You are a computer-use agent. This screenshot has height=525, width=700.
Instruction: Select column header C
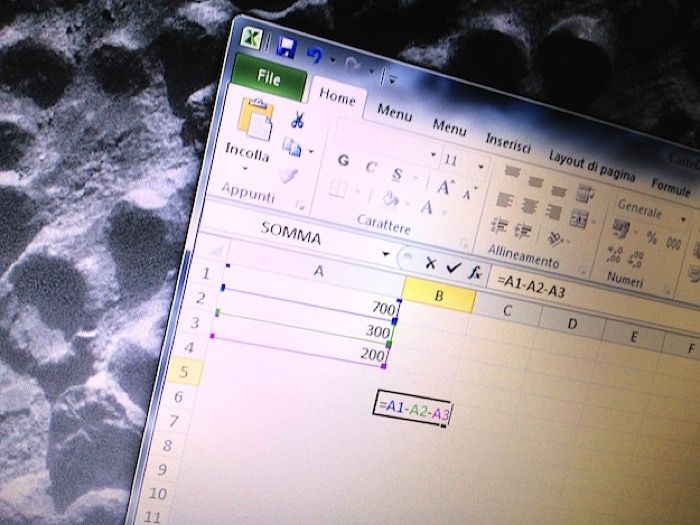click(507, 310)
